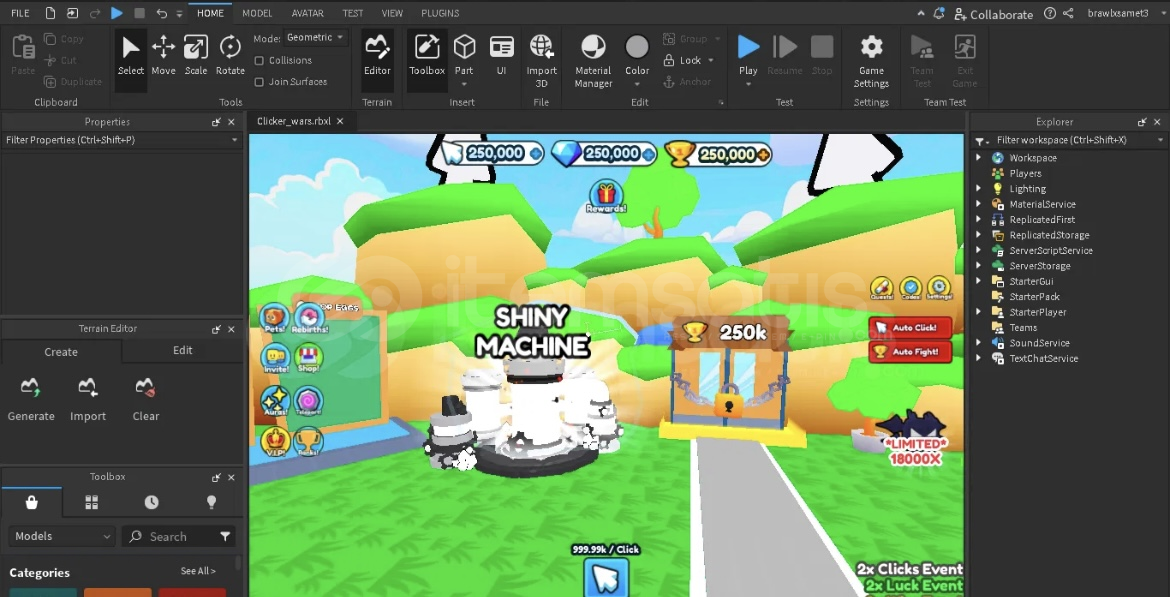Expand the SoundService tree node

click(x=978, y=343)
